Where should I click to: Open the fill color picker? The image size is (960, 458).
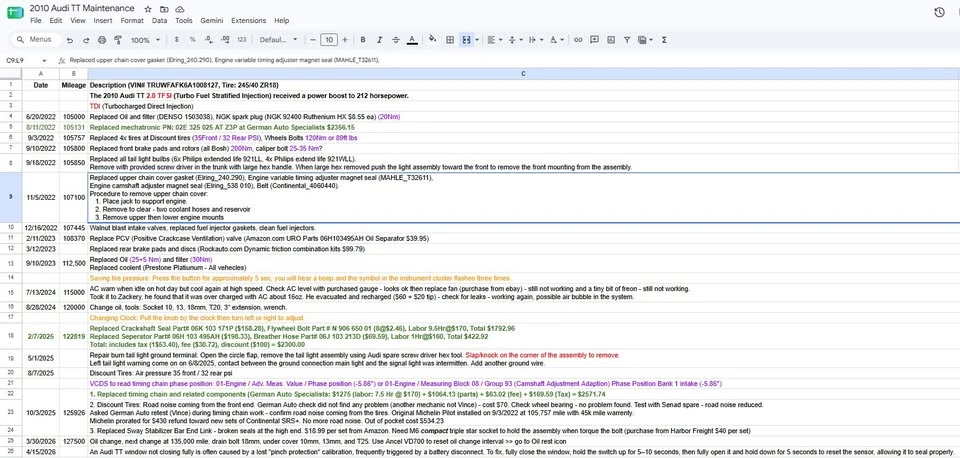[433, 40]
